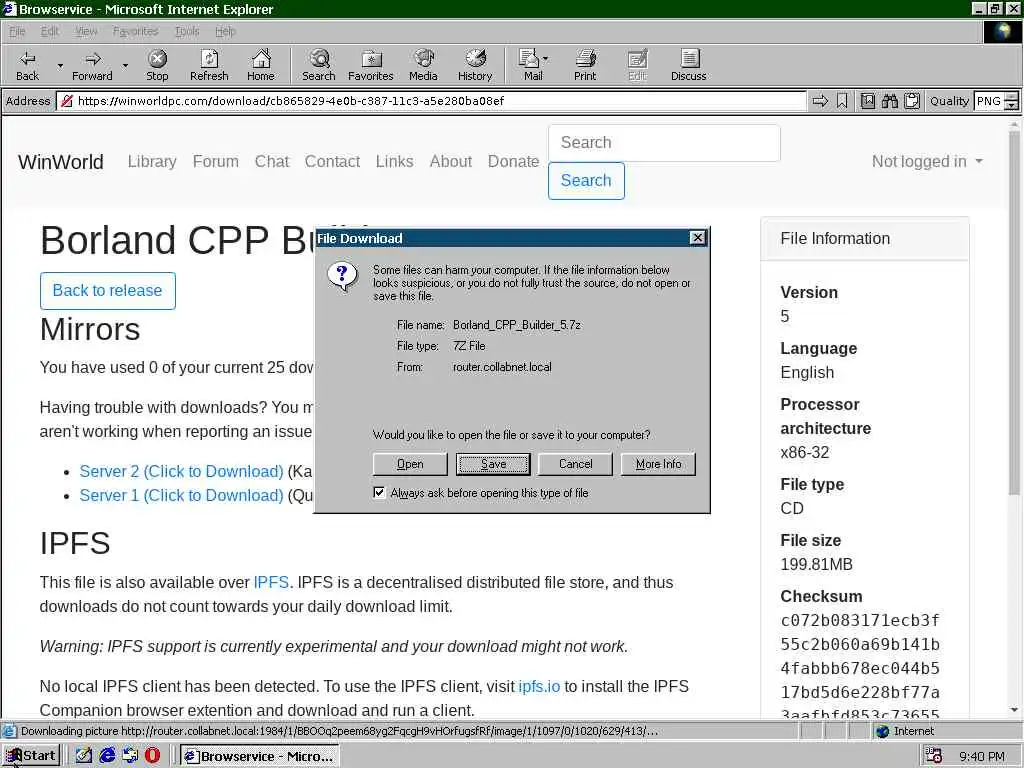Click the page icon in the address field
This screenshot has width=1024, height=768.
point(66,101)
